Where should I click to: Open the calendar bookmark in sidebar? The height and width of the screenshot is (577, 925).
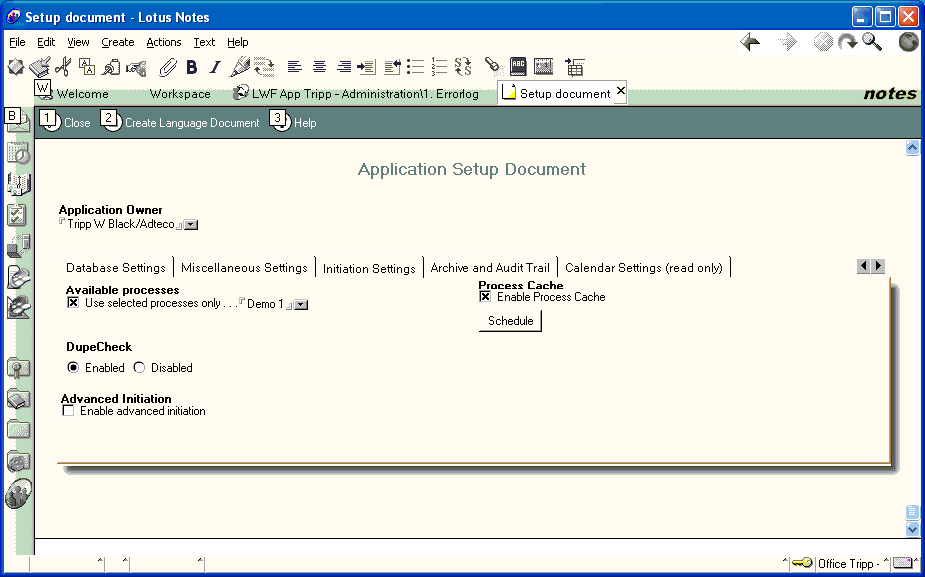[x=18, y=153]
